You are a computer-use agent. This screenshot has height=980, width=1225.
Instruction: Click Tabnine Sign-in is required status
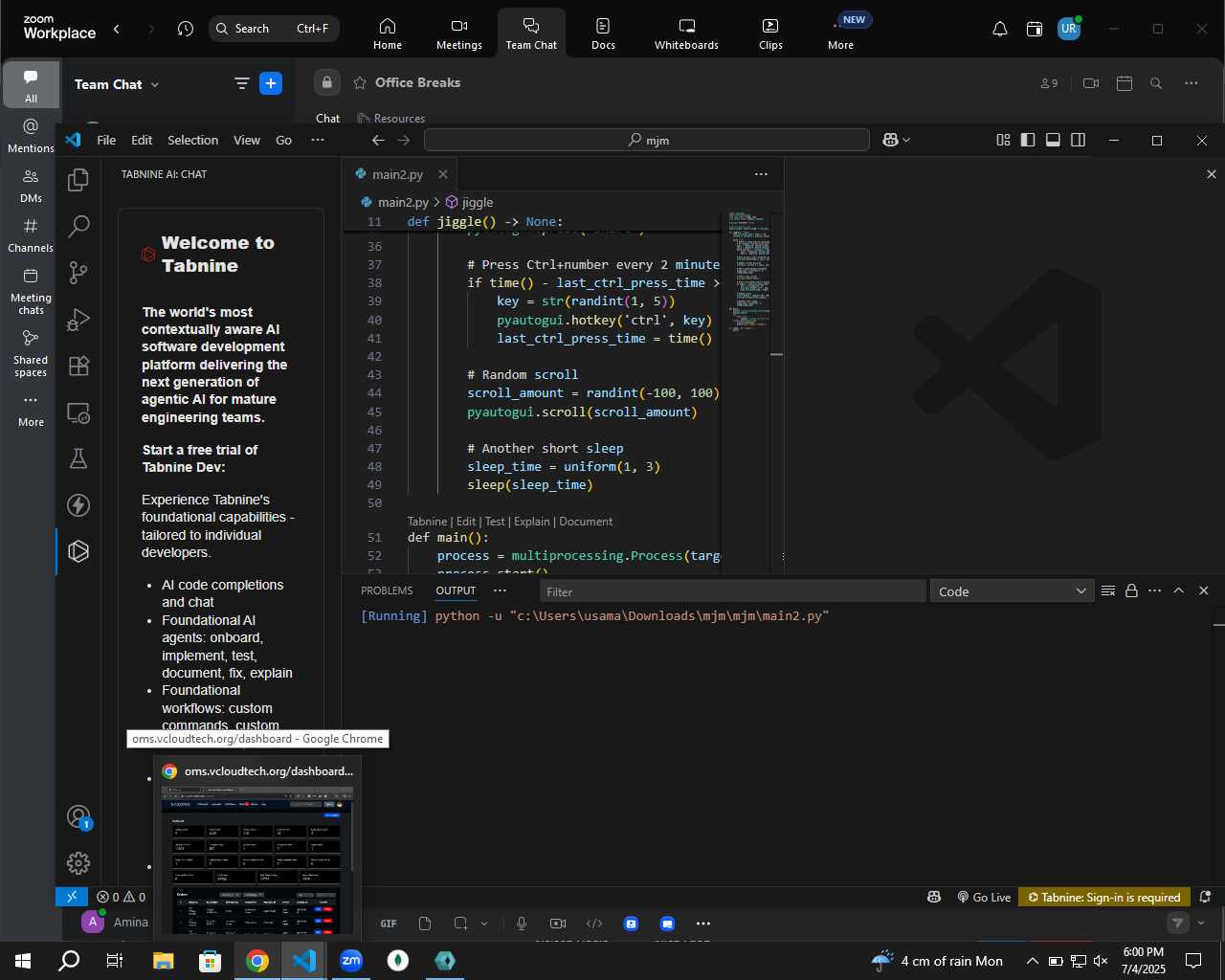coord(1103,897)
